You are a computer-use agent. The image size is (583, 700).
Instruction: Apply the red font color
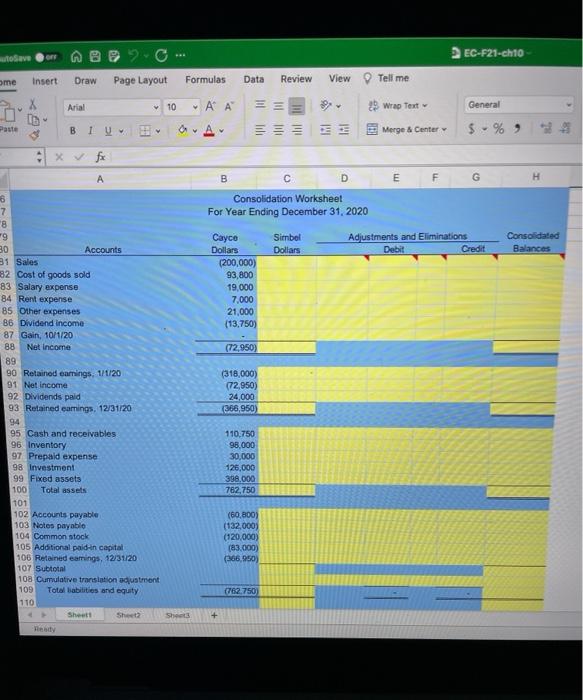tap(209, 130)
